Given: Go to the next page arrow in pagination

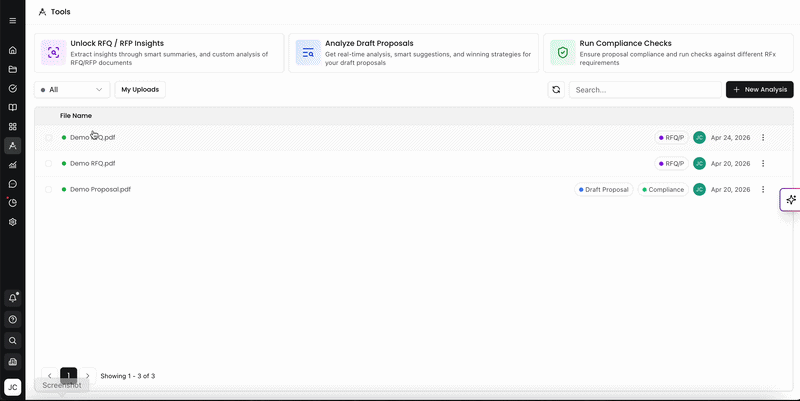Looking at the screenshot, I should coord(88,376).
